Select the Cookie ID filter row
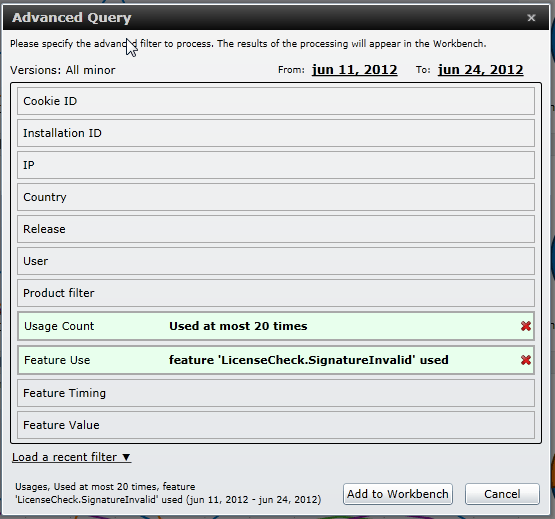This screenshot has height=519, width=555. tap(276, 101)
